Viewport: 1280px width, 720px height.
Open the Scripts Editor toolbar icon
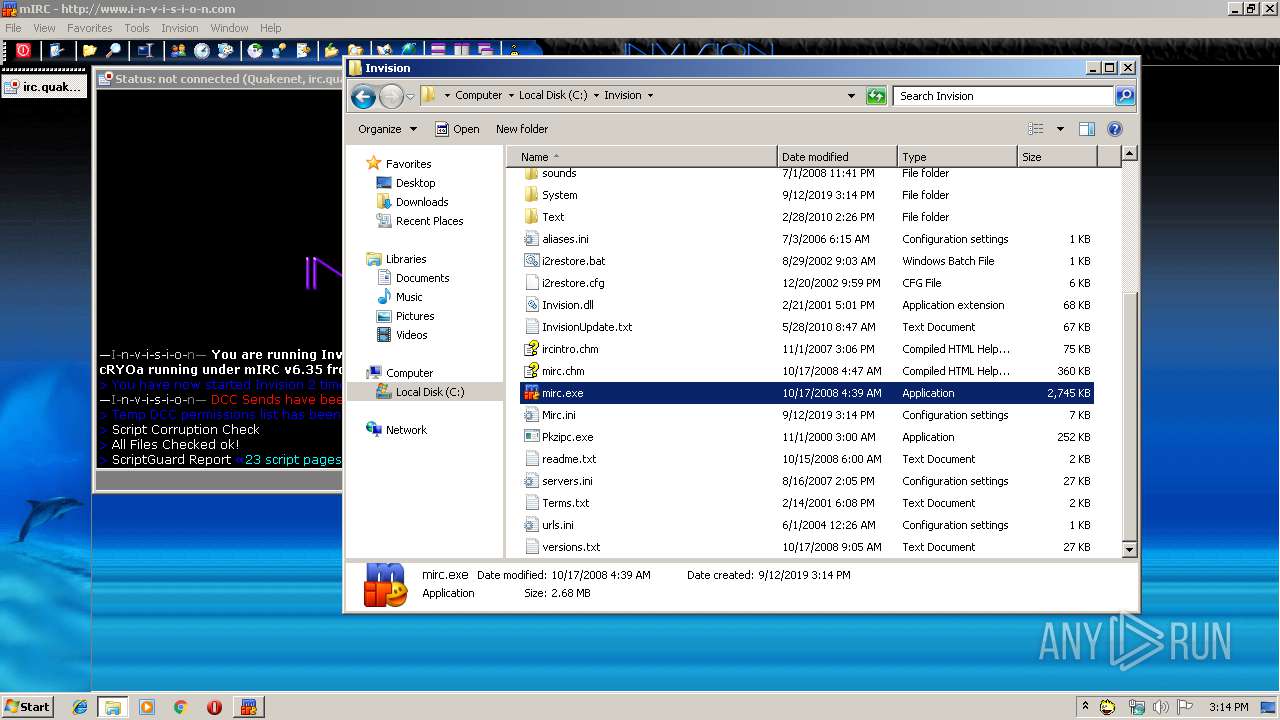[x=146, y=50]
